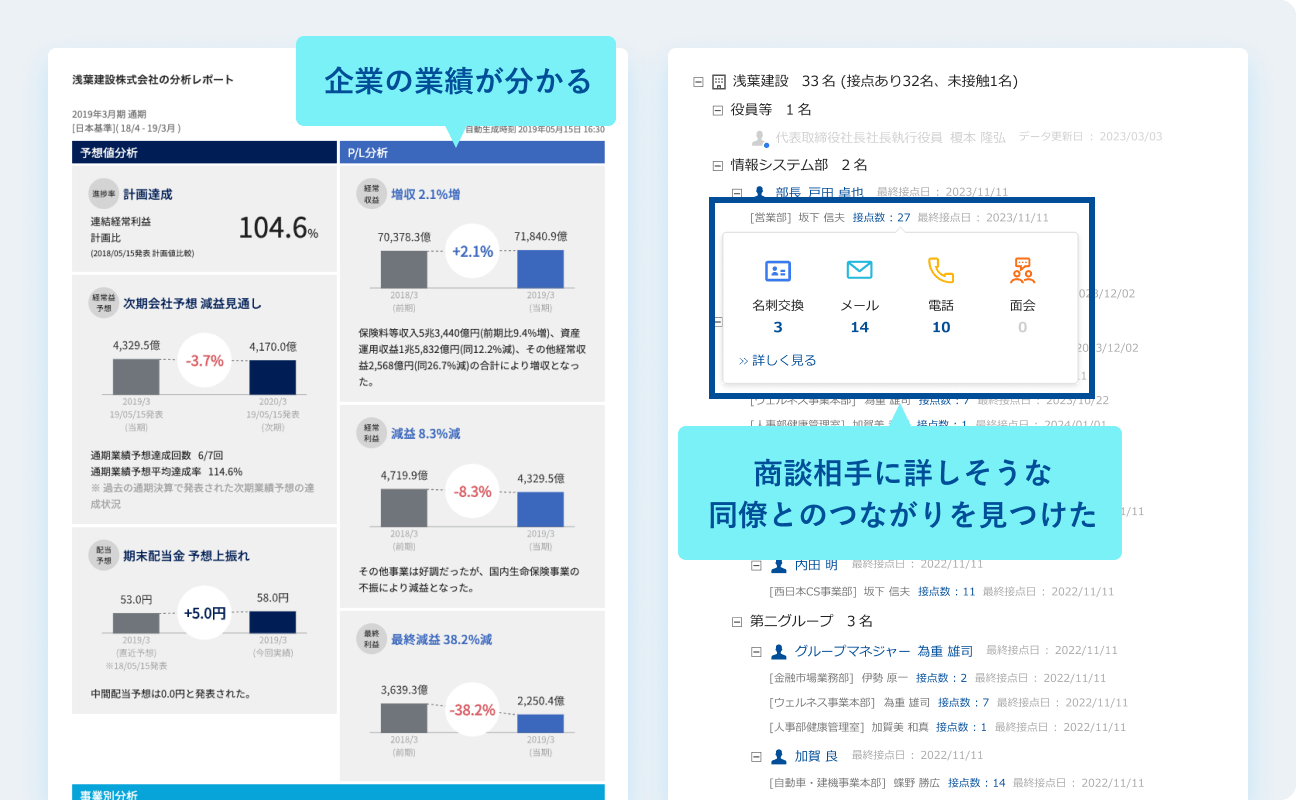Click the person icon beside 加賀 良

click(x=778, y=756)
